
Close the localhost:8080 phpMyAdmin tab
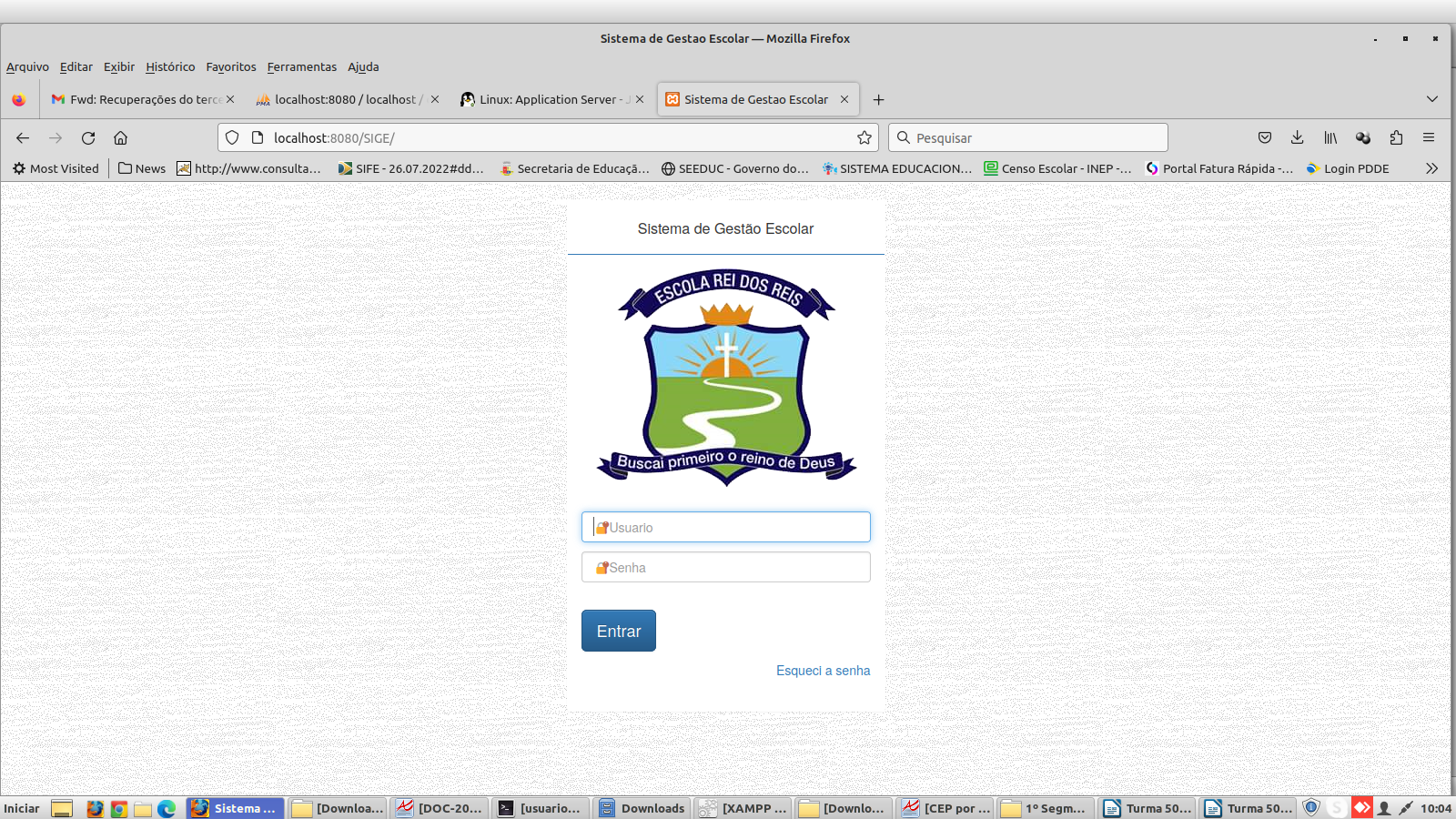click(x=435, y=99)
